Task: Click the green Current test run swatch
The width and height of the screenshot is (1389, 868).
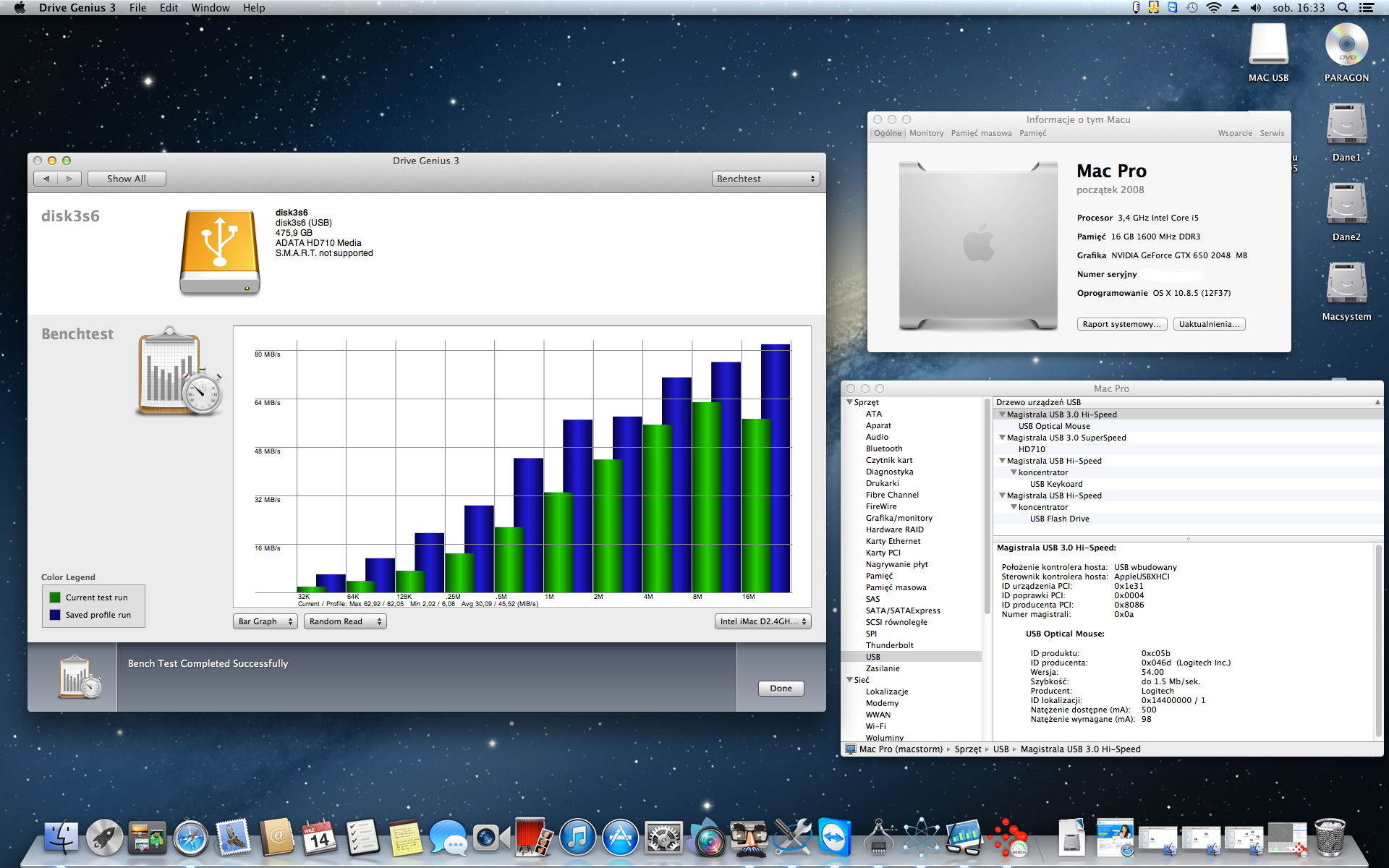Action: click(55, 597)
